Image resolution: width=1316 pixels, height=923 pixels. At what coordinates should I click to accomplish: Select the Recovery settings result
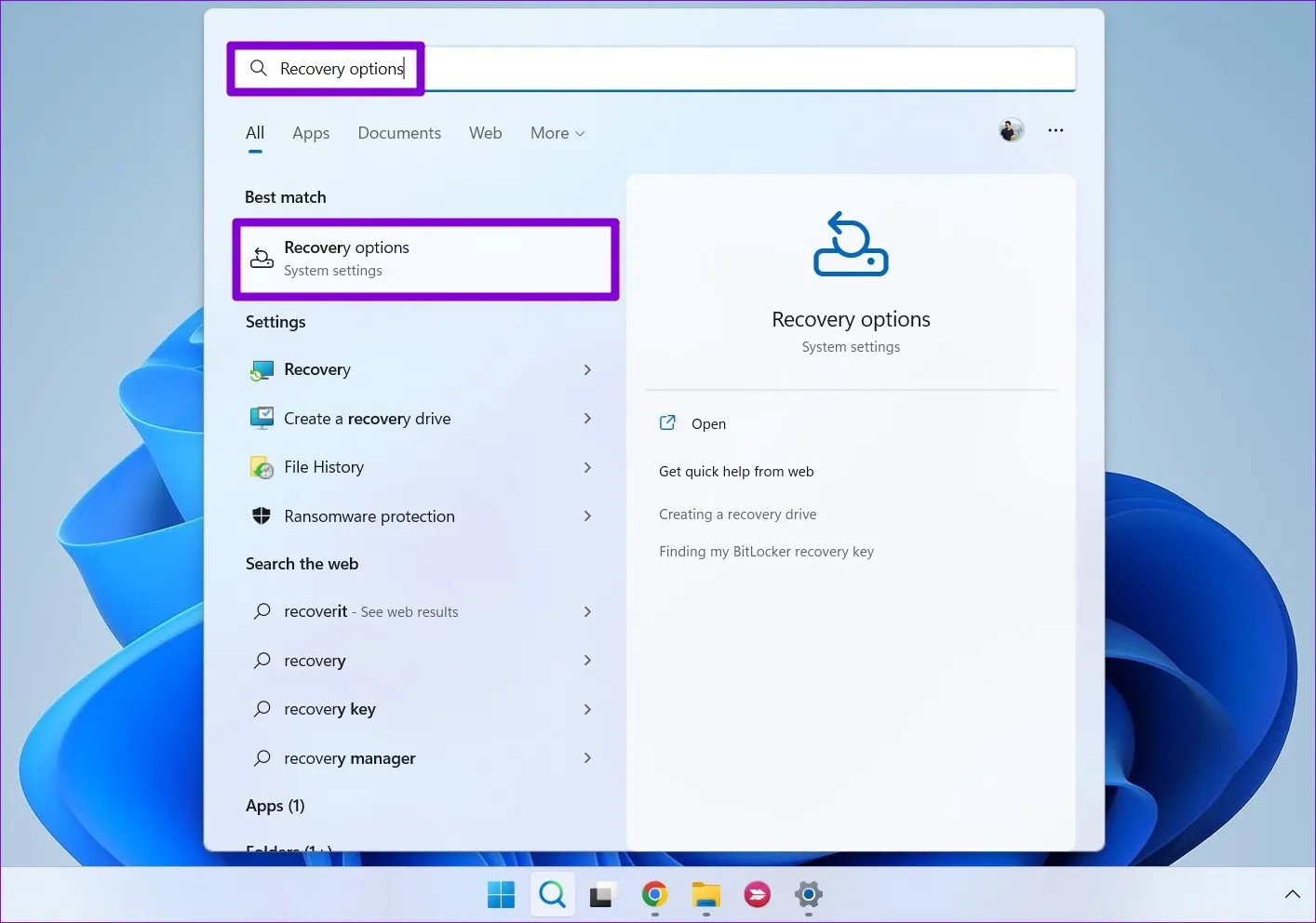tap(317, 369)
